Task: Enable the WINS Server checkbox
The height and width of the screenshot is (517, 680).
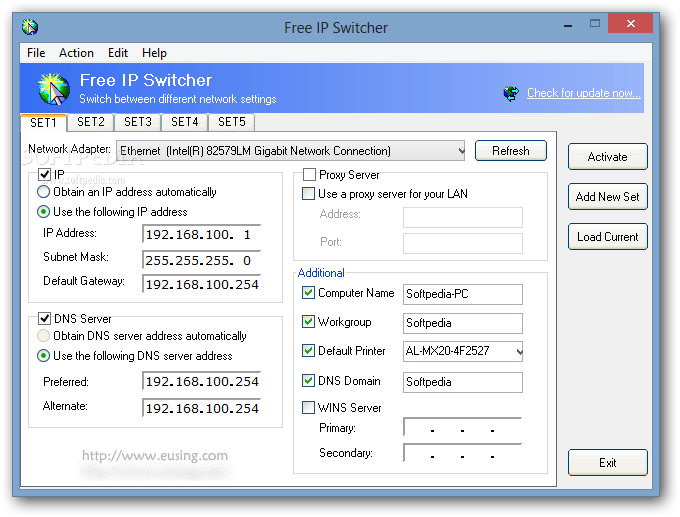Action: pos(308,408)
